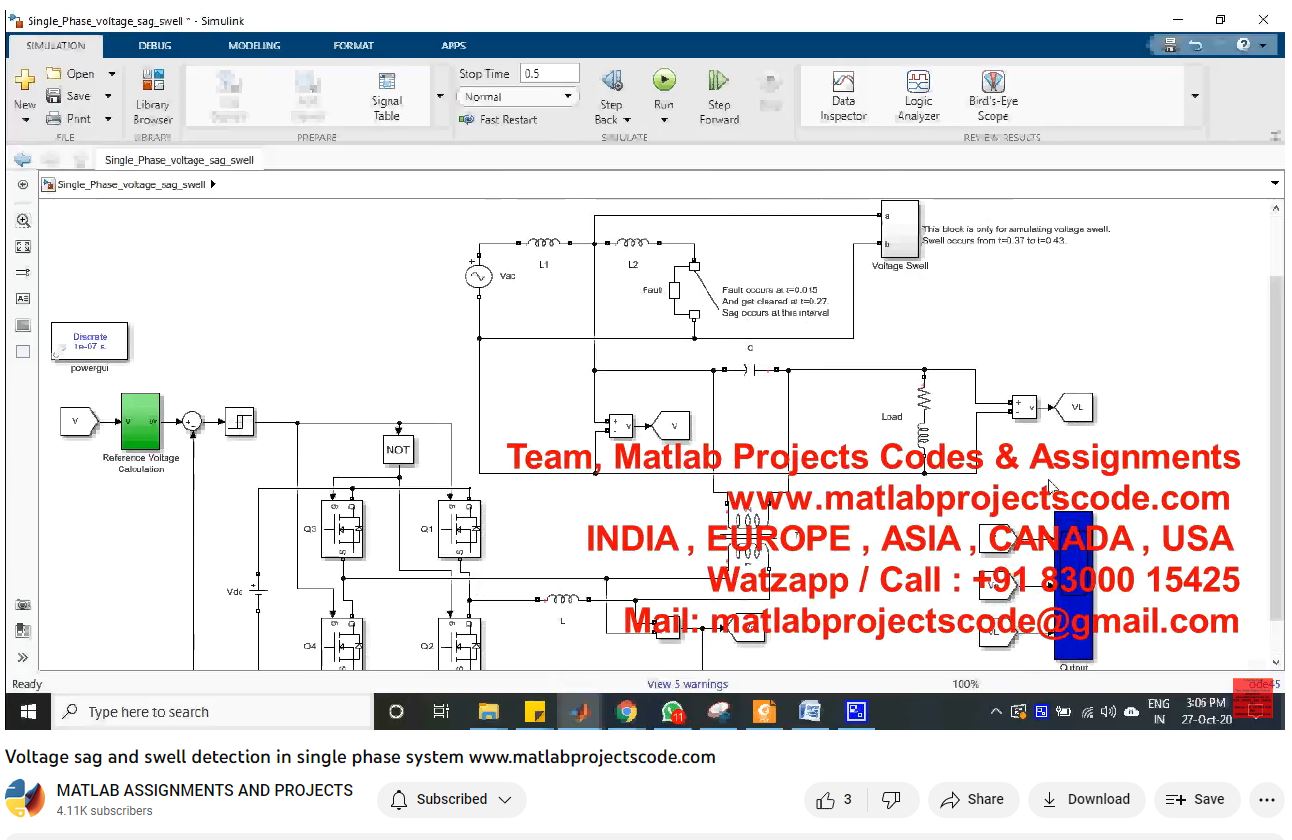This screenshot has width=1292, height=840.
Task: Expand the Review Results gallery arrow
Action: coord(1195,96)
